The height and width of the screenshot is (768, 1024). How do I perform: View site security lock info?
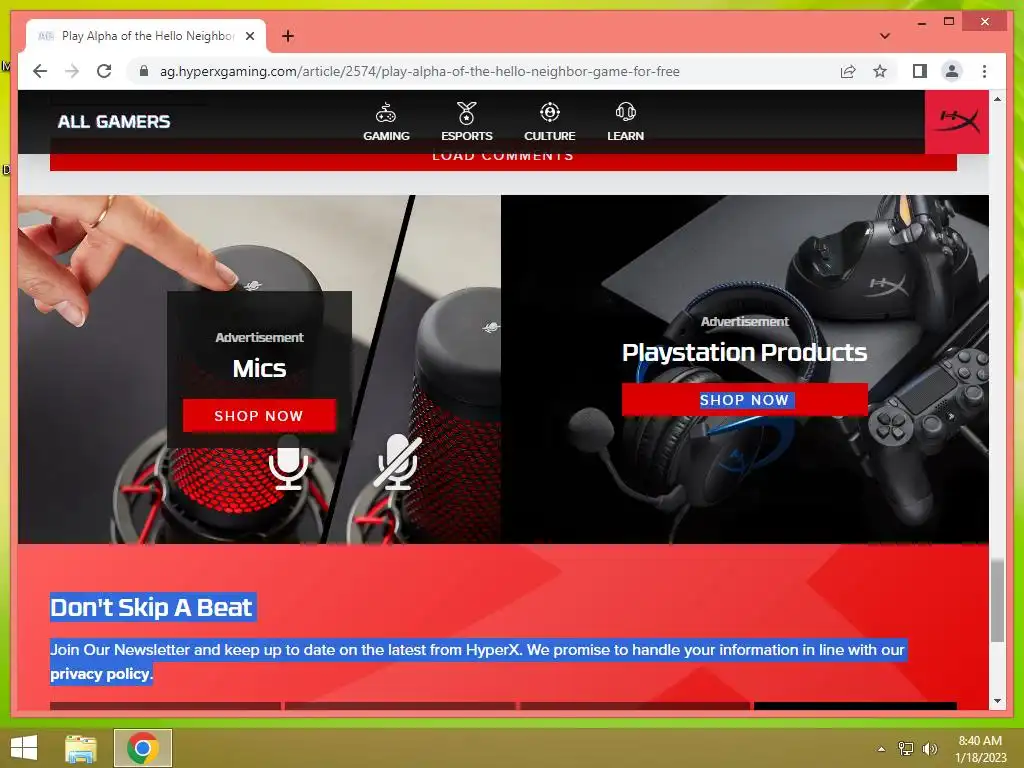[x=144, y=71]
